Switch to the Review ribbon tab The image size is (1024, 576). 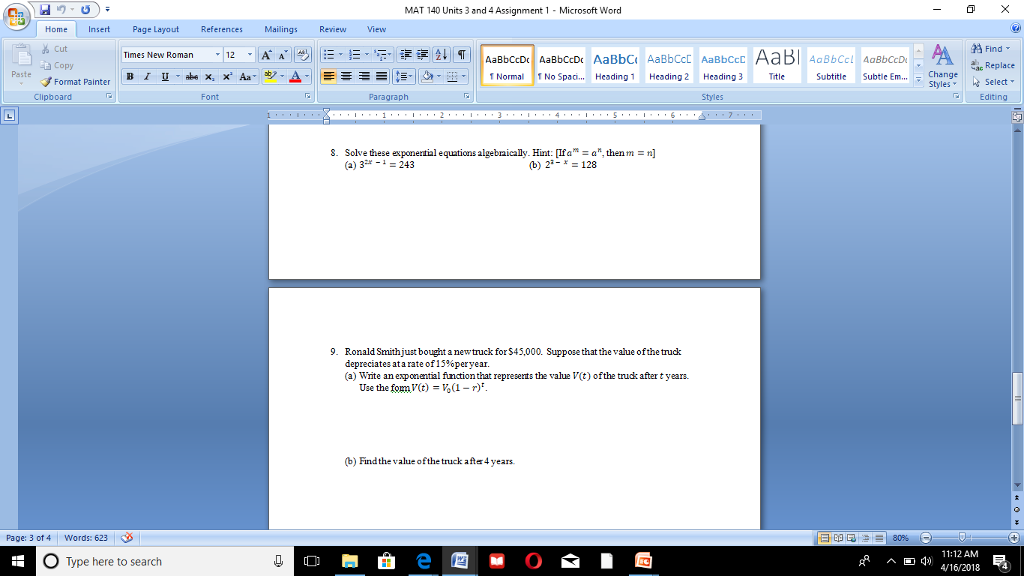click(332, 29)
